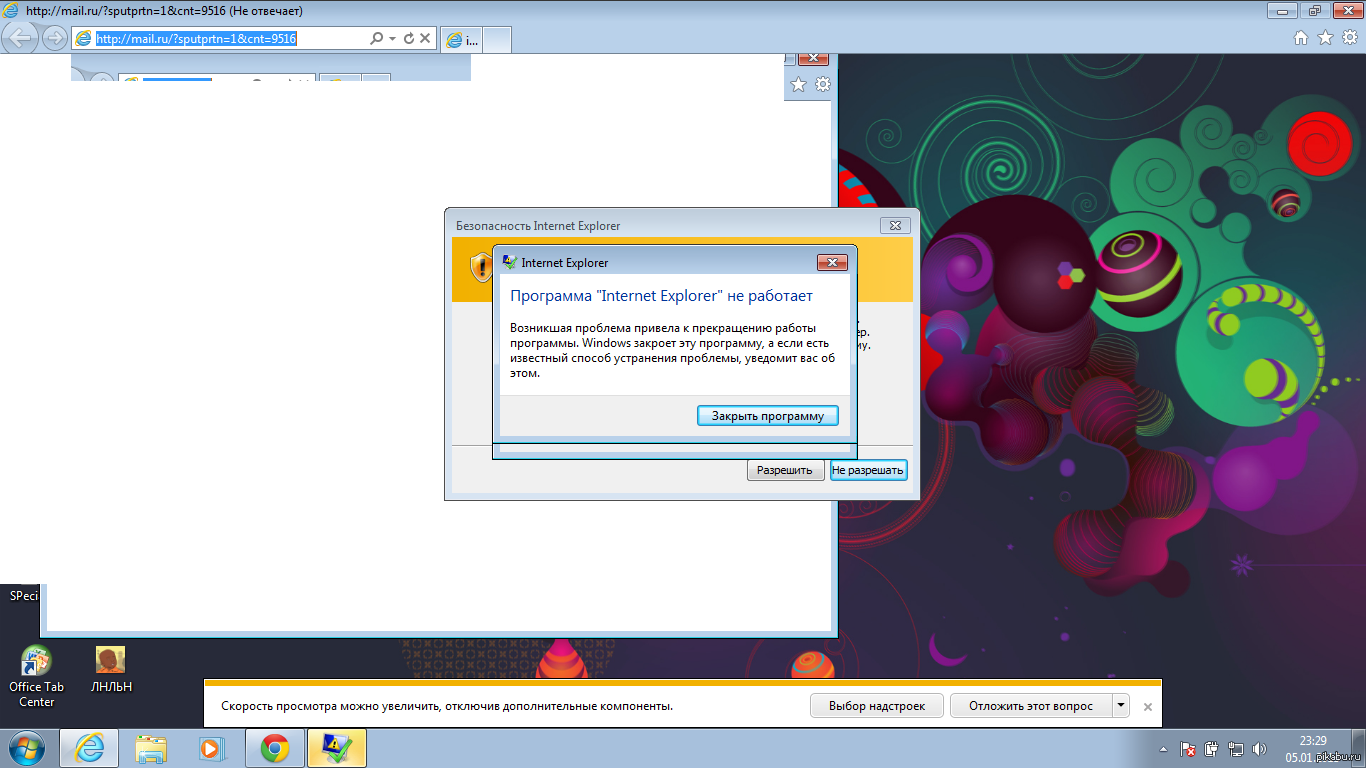Click the Refresh icon in address bar
The width and height of the screenshot is (1366, 768).
(x=408, y=38)
